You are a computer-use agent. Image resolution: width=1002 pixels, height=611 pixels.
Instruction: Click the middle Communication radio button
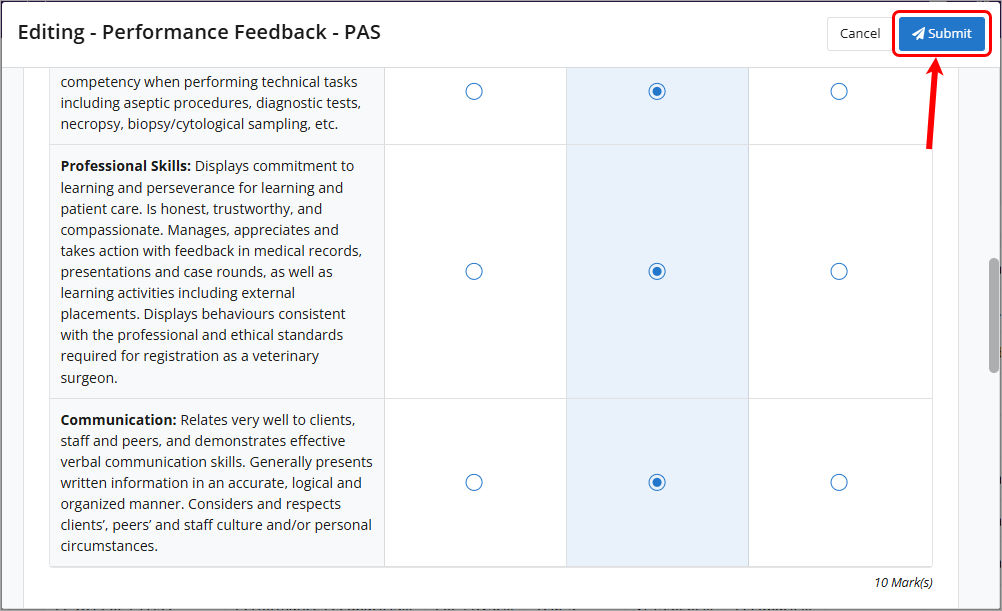point(656,482)
